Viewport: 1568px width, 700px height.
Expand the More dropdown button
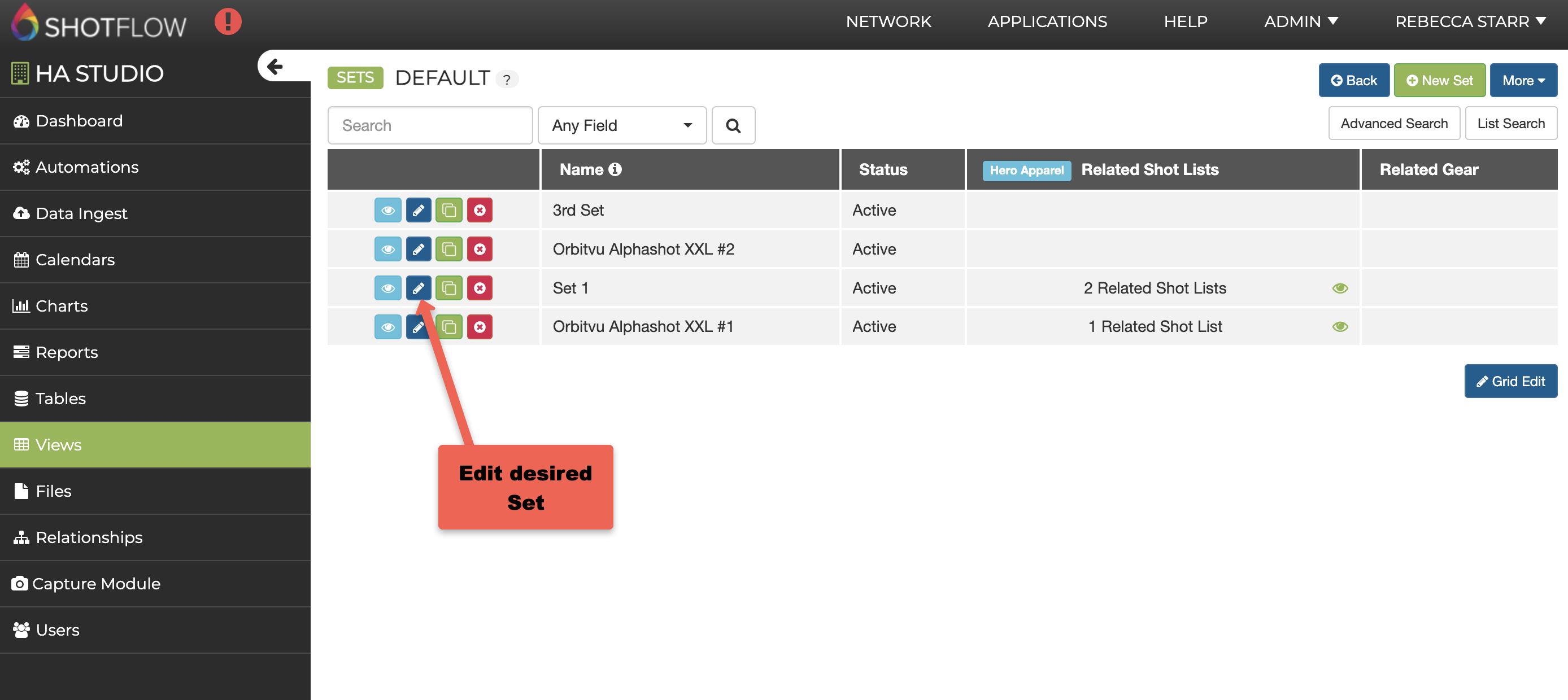(x=1523, y=80)
